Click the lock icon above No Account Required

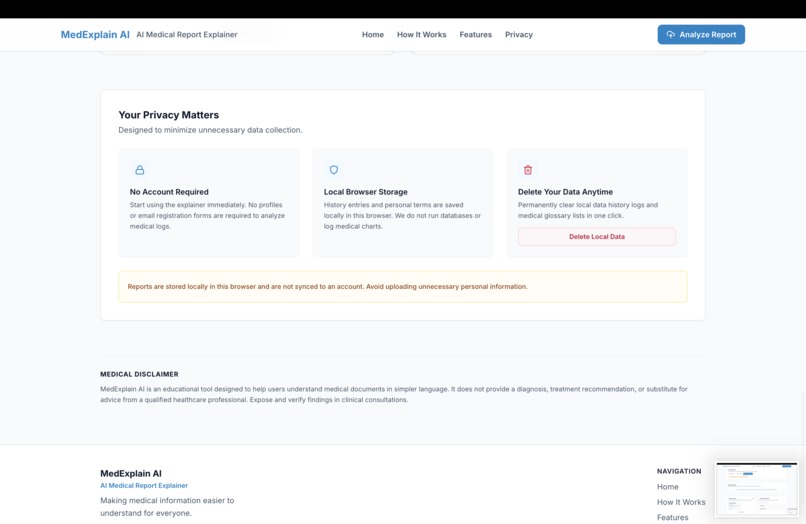click(139, 170)
